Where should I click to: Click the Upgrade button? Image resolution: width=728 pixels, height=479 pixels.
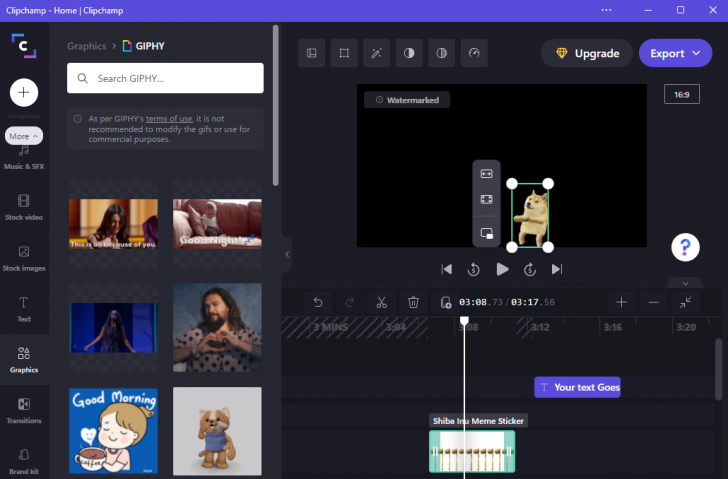pos(587,53)
